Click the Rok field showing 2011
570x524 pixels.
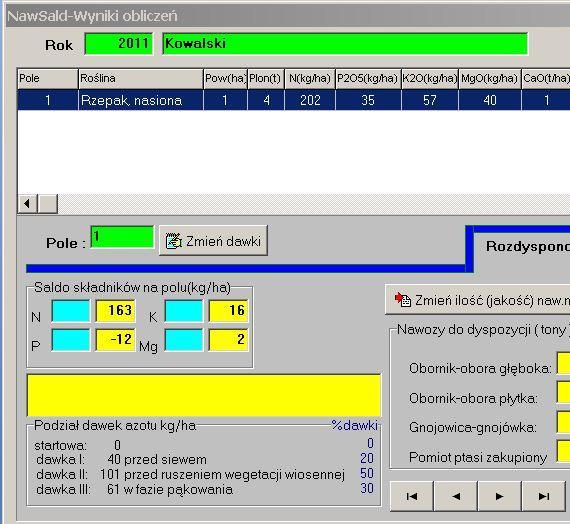[119, 44]
